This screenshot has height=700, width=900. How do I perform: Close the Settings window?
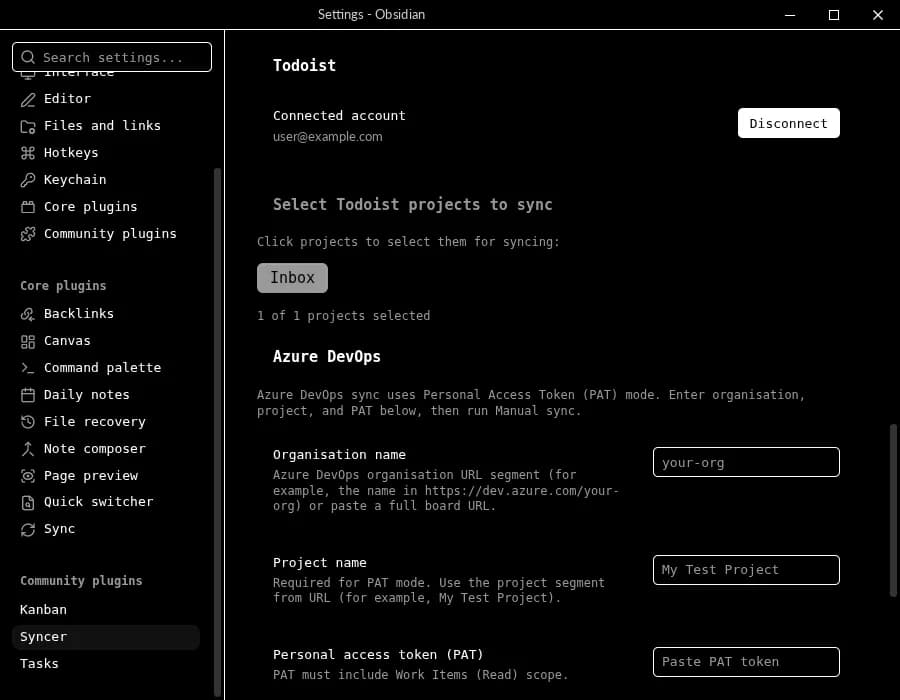coord(878,15)
